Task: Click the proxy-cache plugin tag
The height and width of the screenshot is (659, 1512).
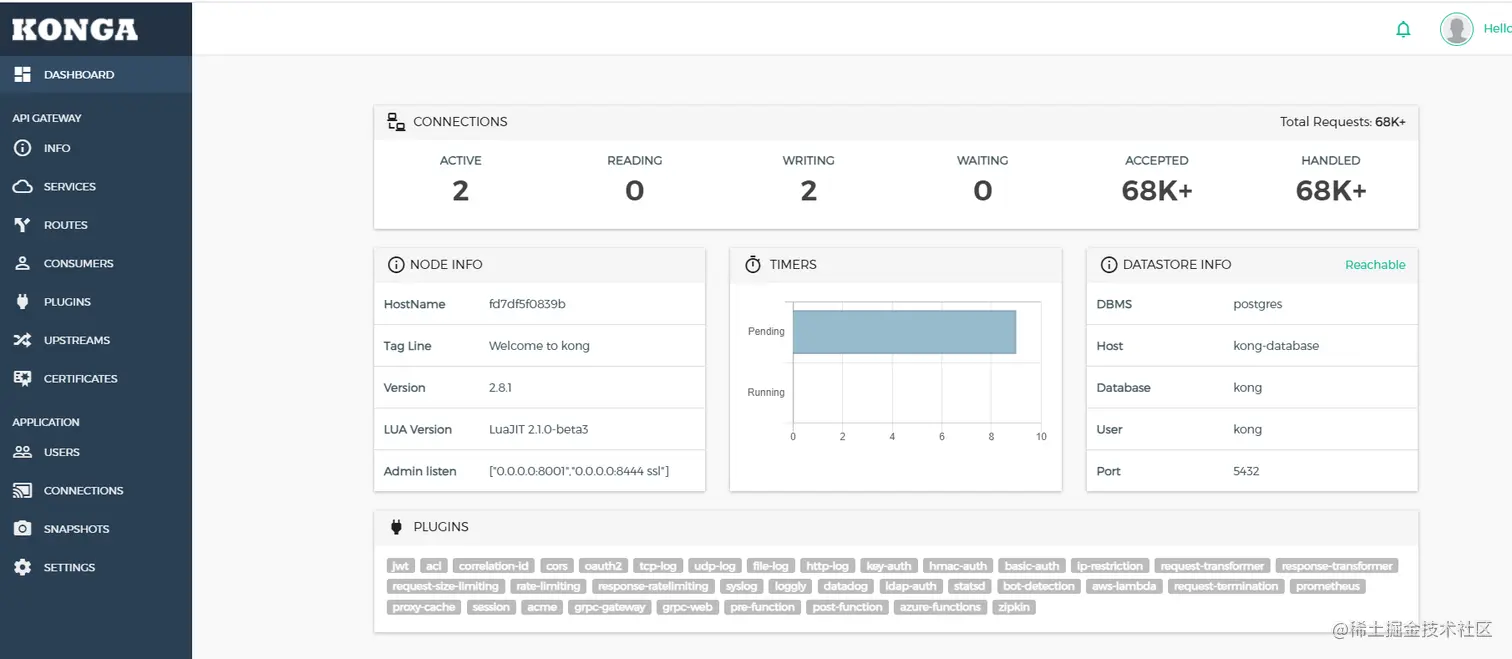Action: coord(424,607)
